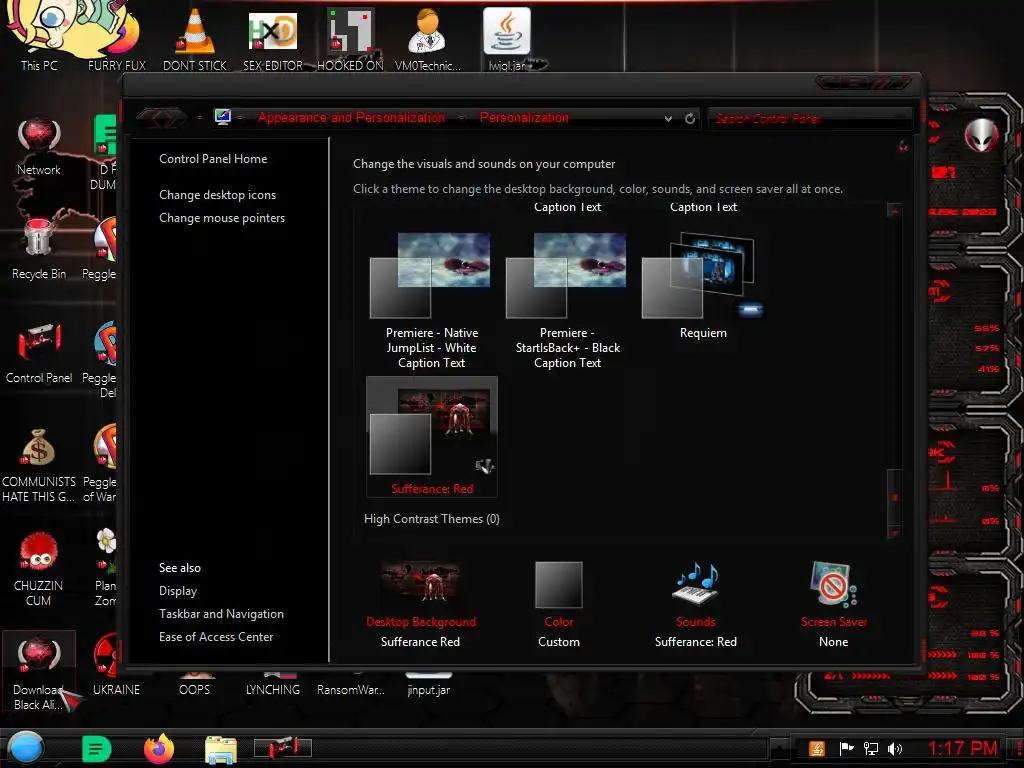Launch the CHUZZIN CUM red fuzzy icon

(39, 569)
